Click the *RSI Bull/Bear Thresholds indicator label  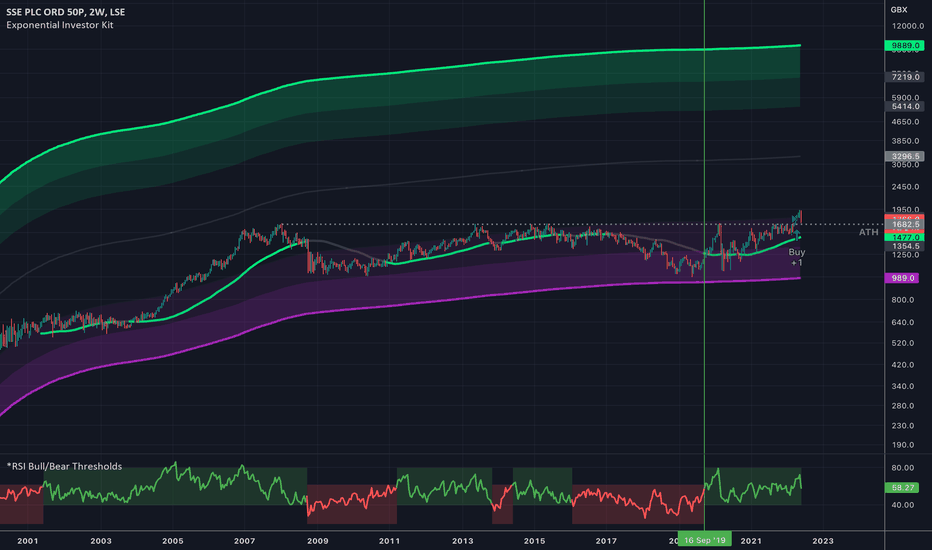[64, 466]
